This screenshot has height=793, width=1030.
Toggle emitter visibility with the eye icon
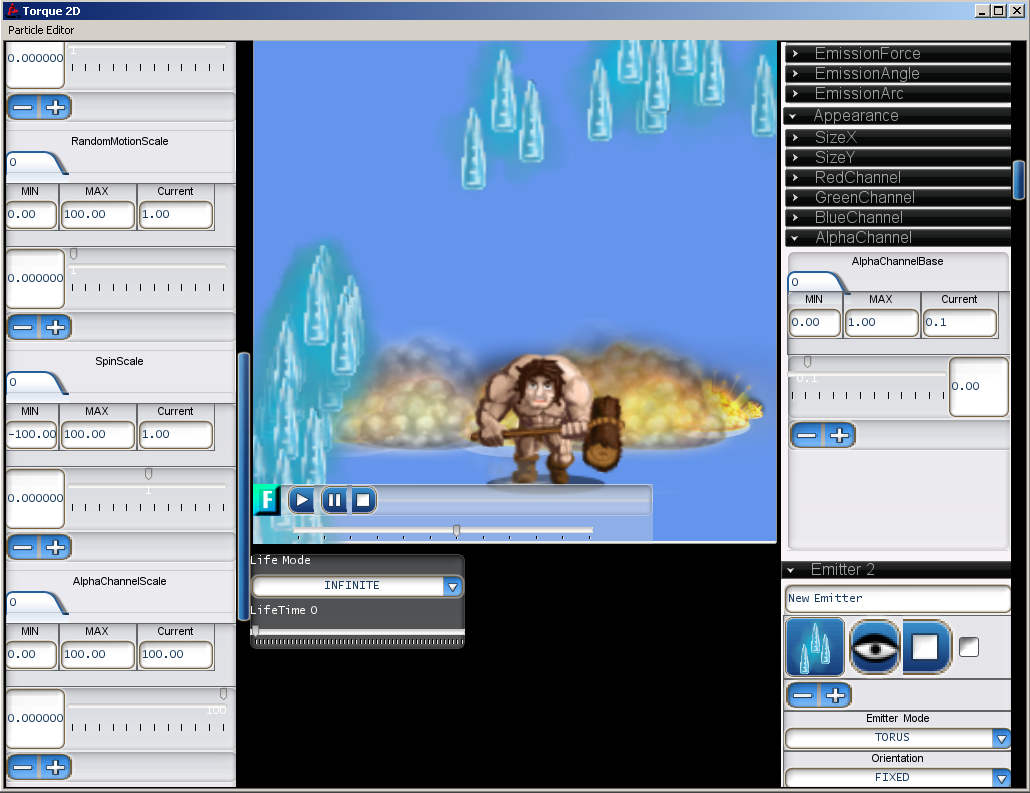pos(874,648)
